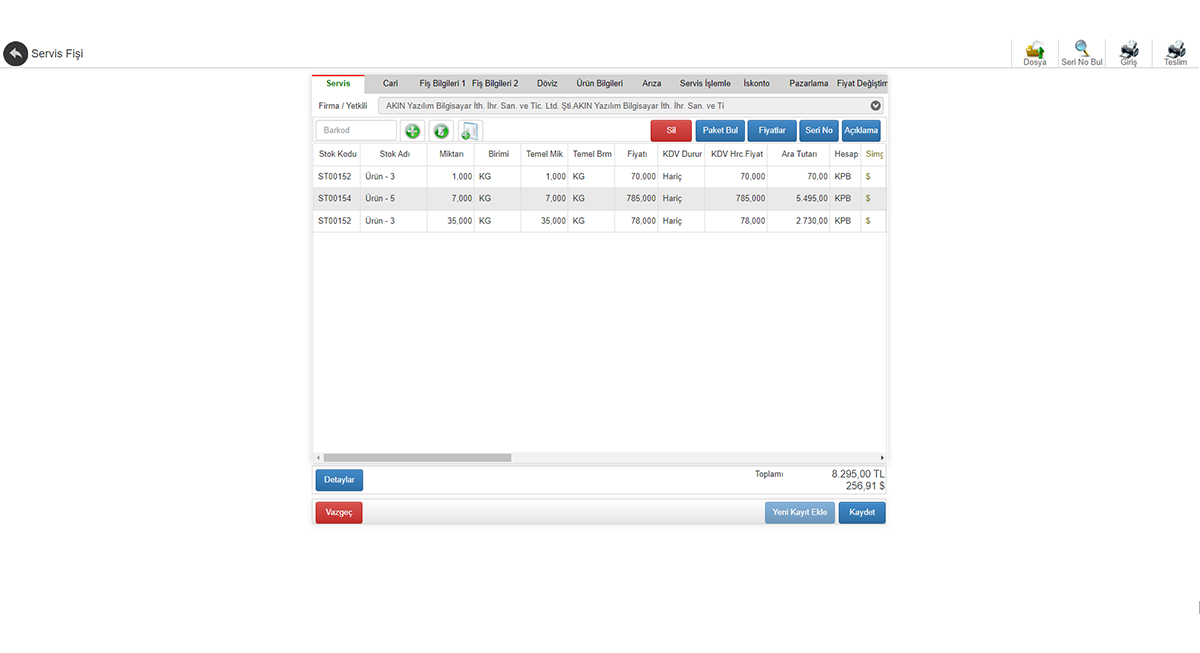Click the horizontal scrollbar's right arrow
1200x653 pixels.
coord(881,458)
